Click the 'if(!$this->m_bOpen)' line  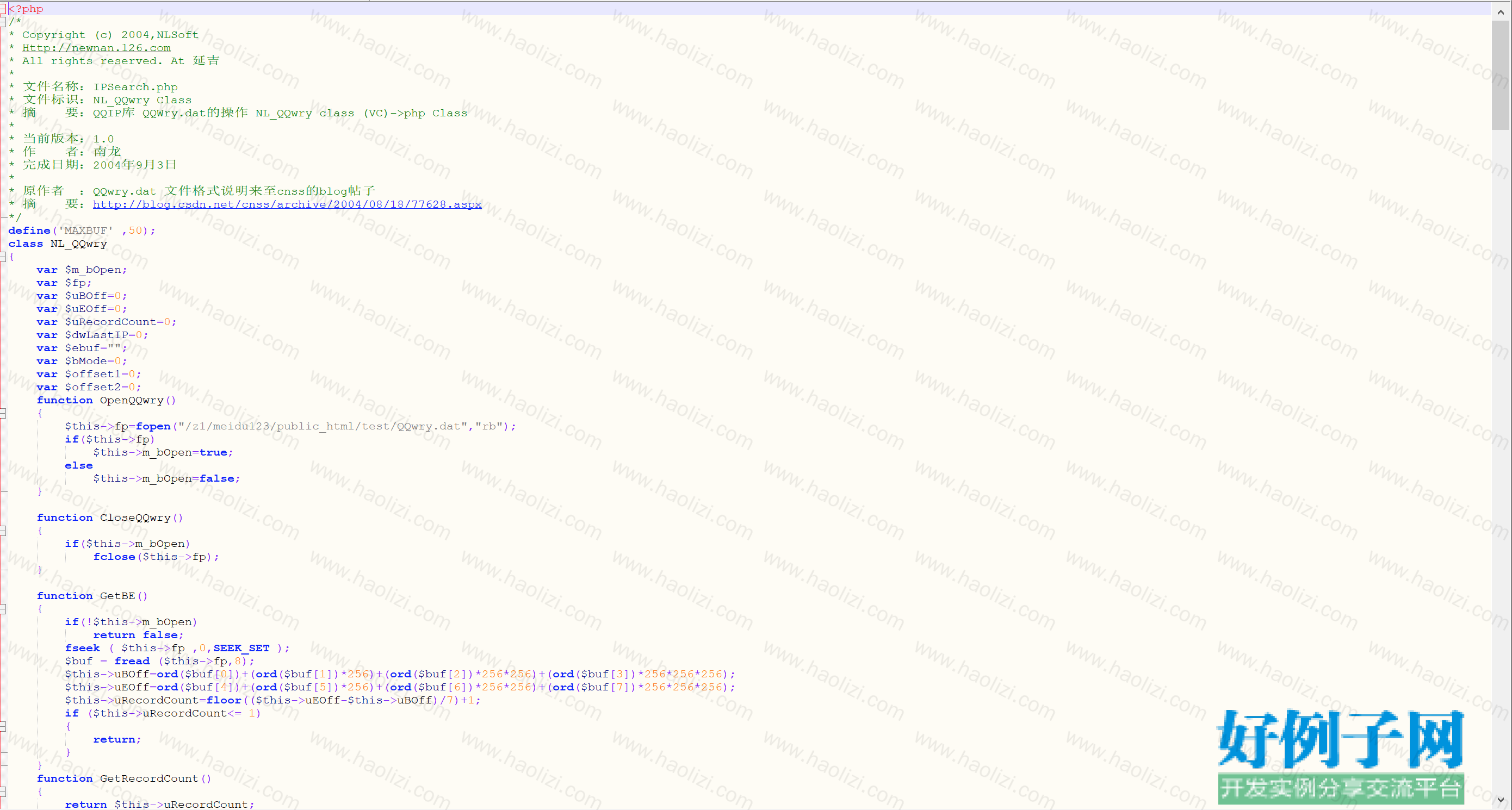pos(131,622)
